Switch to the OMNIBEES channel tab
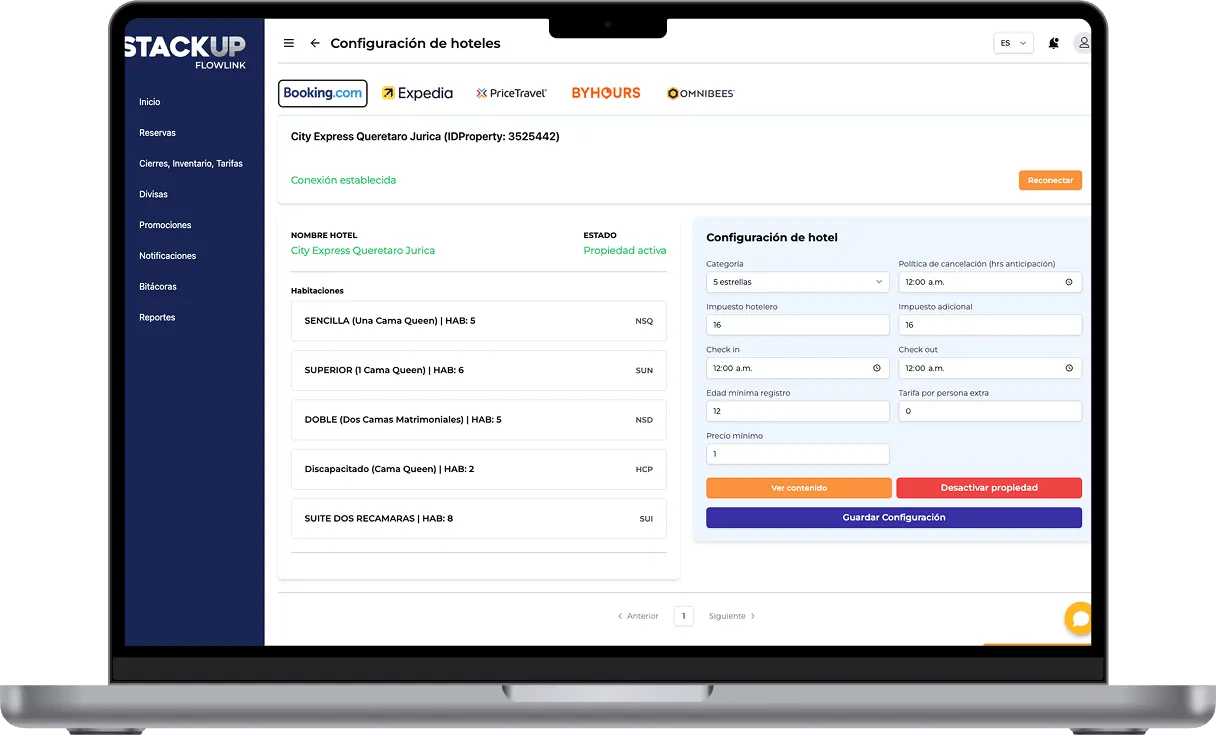This screenshot has width=1216, height=735. [700, 93]
